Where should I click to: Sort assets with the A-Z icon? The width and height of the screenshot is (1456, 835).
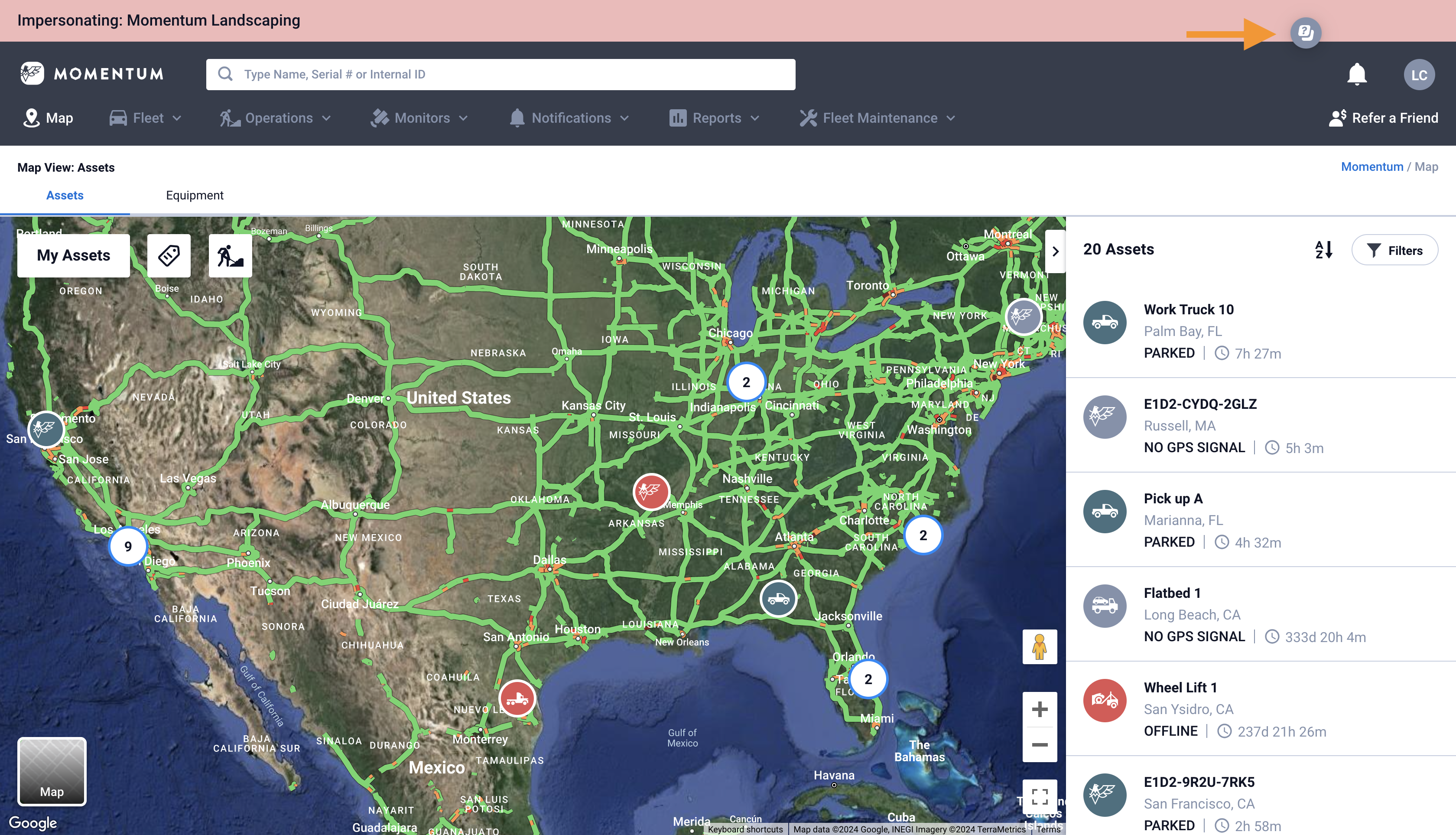click(x=1323, y=250)
